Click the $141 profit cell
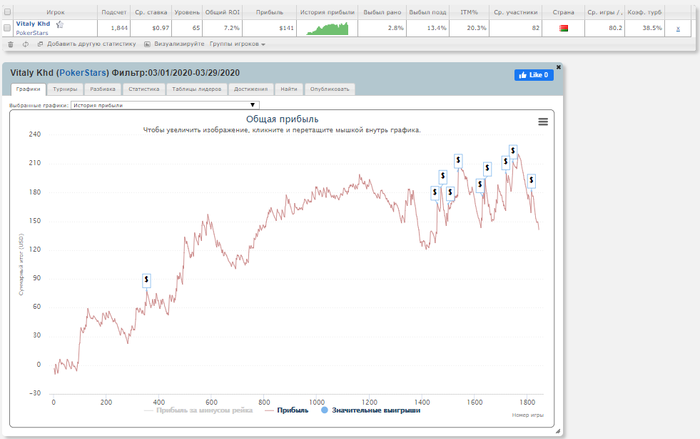The width and height of the screenshot is (700, 439). pyautogui.click(x=269, y=28)
